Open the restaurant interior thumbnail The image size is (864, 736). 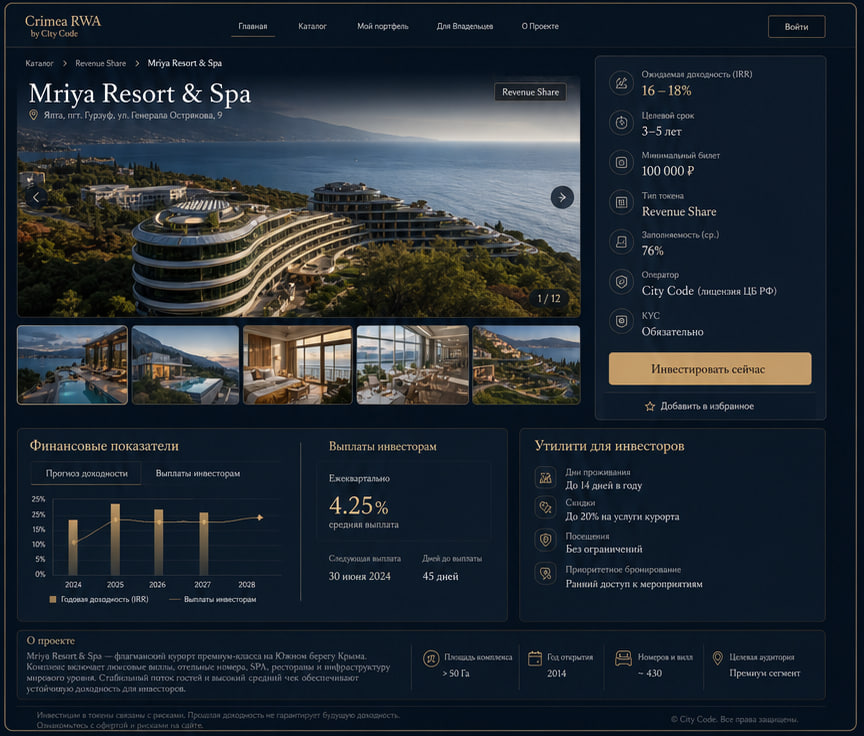click(x=413, y=365)
